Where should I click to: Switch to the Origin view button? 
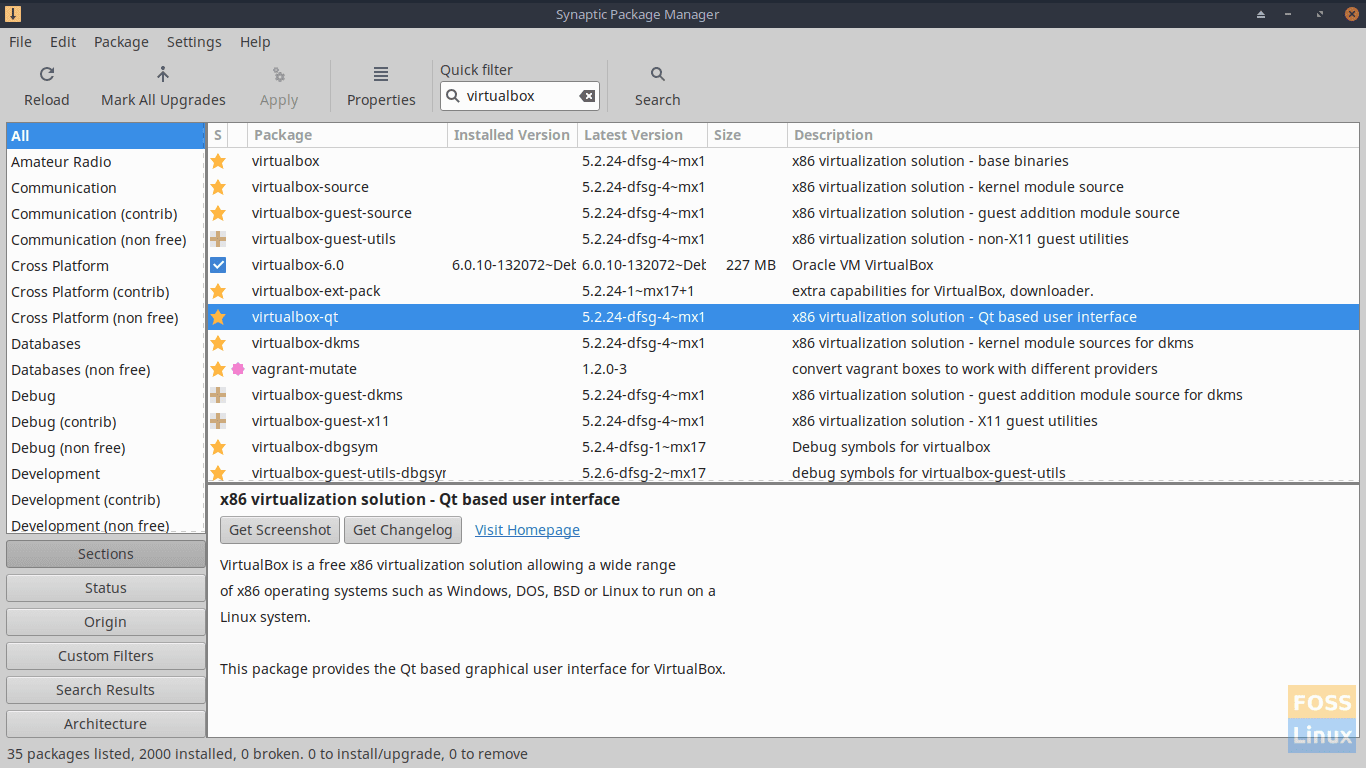(x=106, y=622)
